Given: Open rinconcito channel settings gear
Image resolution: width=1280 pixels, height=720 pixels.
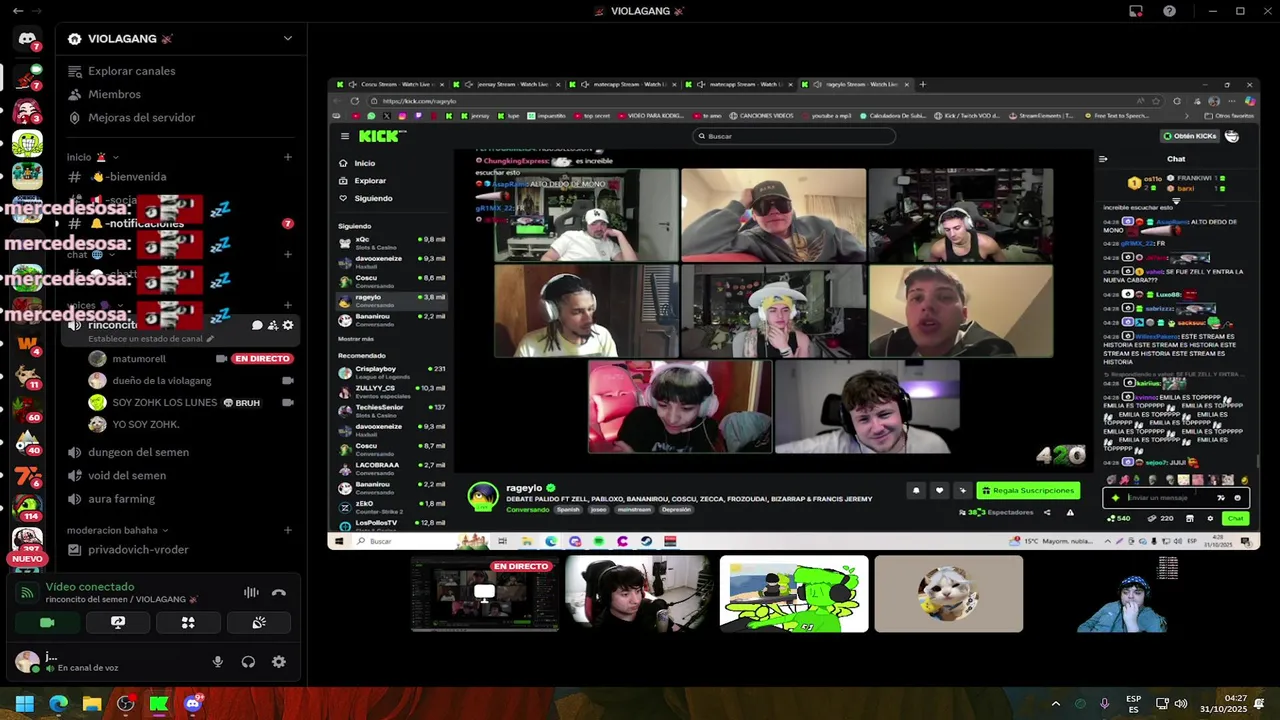Looking at the screenshot, I should click(288, 325).
